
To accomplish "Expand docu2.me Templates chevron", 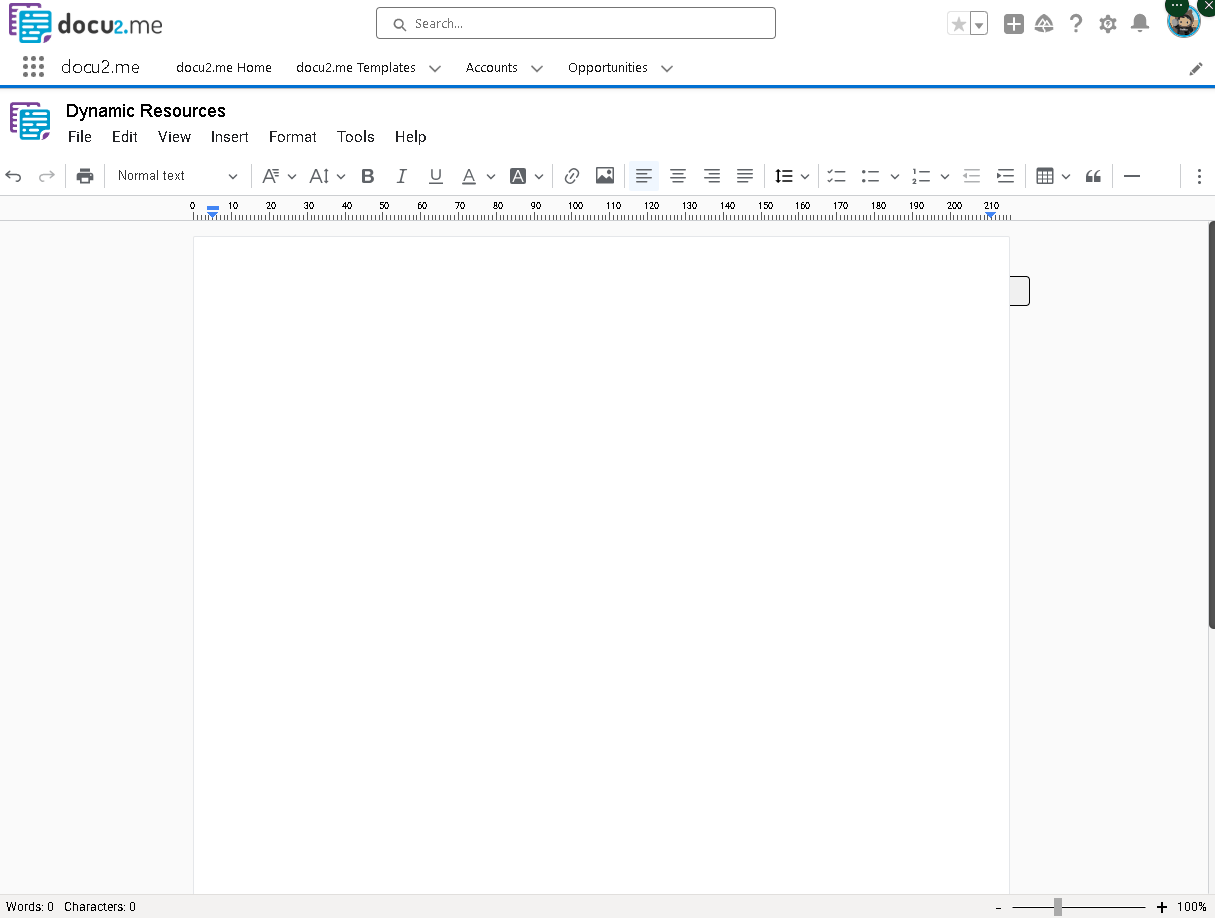I will coord(435,69).
